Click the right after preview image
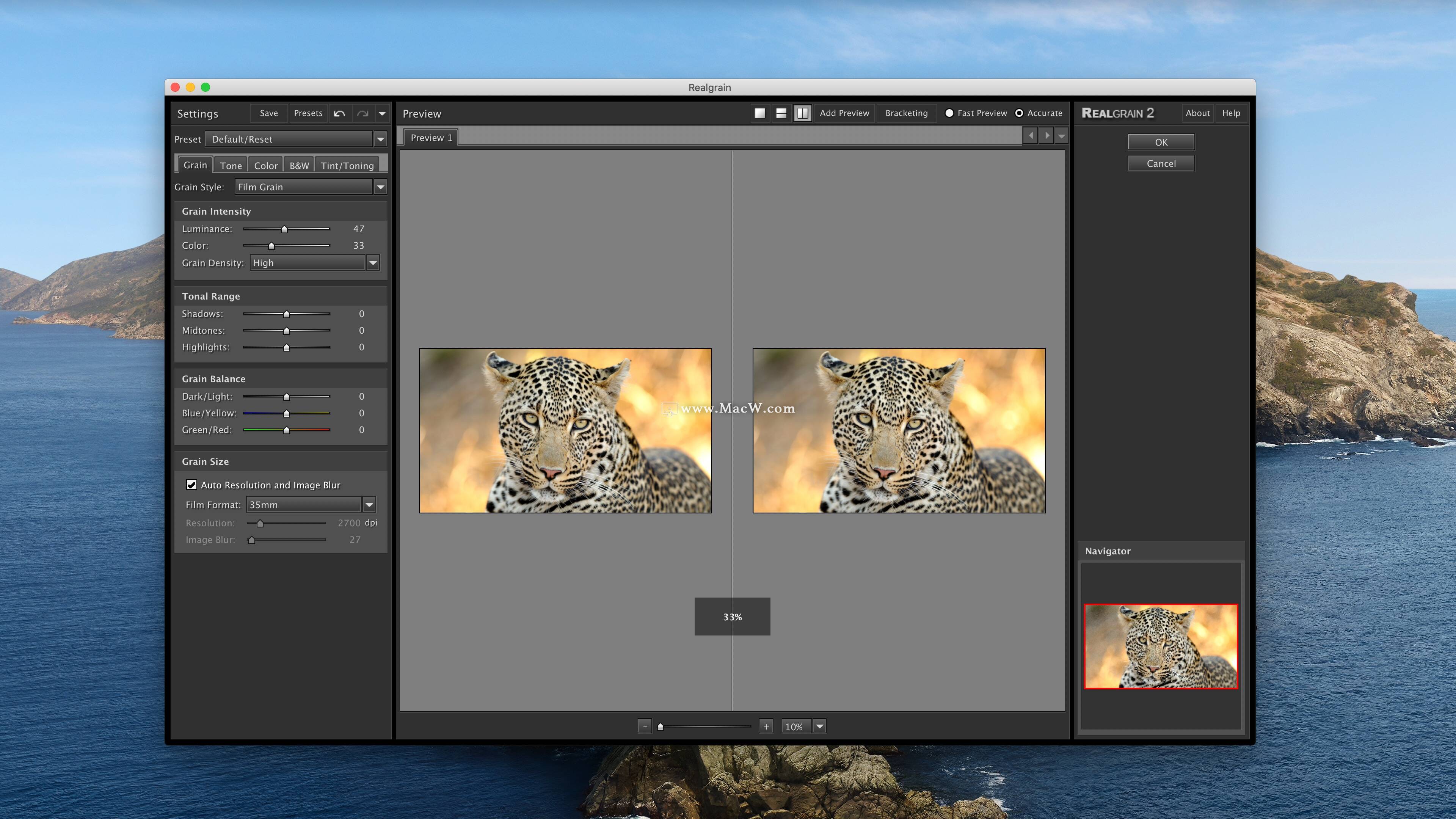1456x819 pixels. click(899, 431)
